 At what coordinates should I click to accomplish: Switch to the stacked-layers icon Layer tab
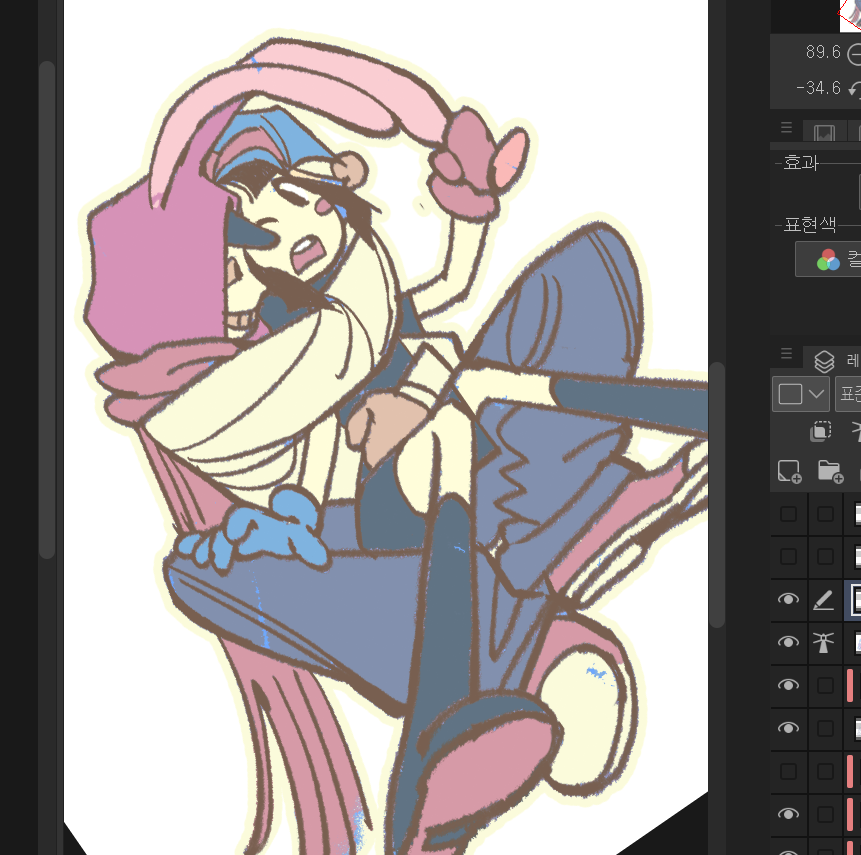(824, 361)
